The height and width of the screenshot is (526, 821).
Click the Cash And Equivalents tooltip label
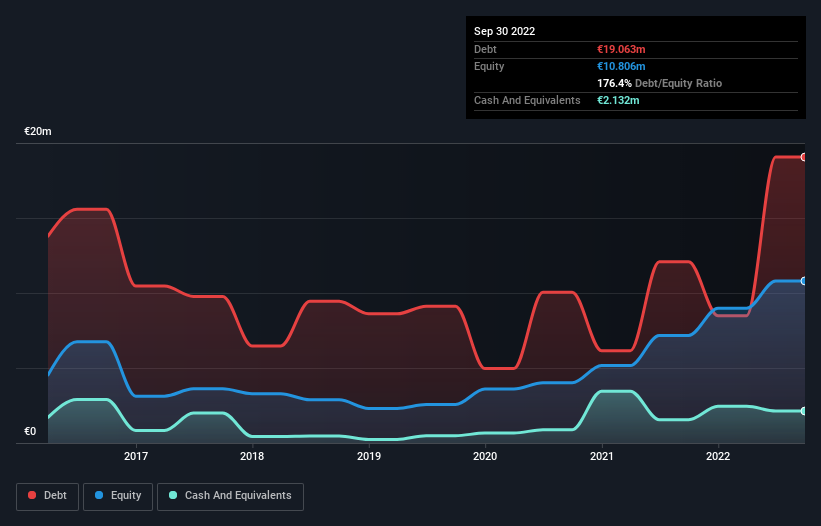point(527,100)
